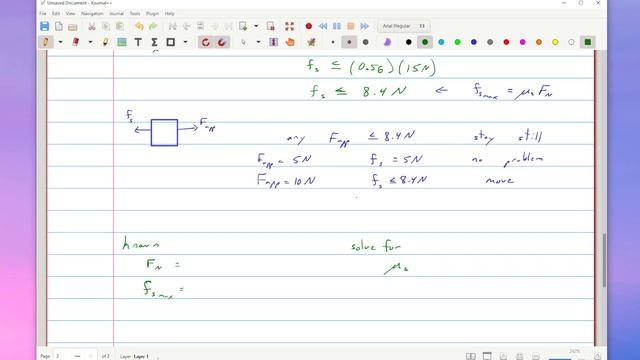Toggle the shape recognizer button
Screen dimensions: 640x360
pos(205,42)
